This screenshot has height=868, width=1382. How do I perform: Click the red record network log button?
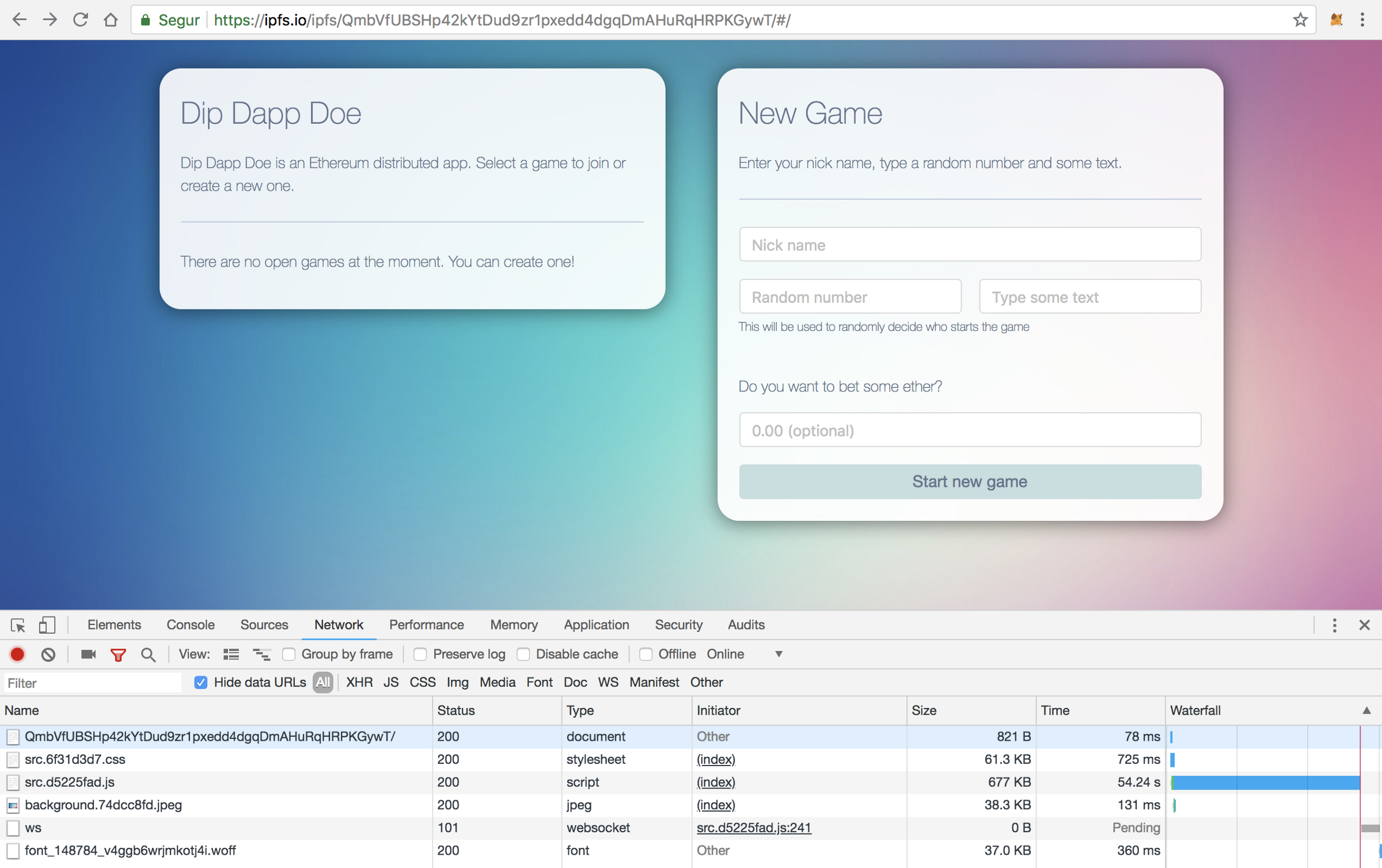pyautogui.click(x=17, y=654)
